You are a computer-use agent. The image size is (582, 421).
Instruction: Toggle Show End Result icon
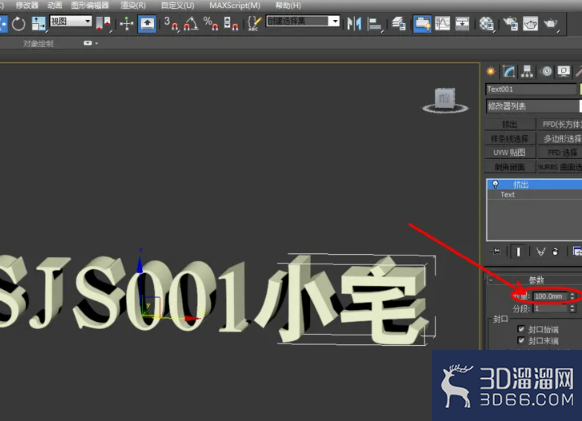518,252
